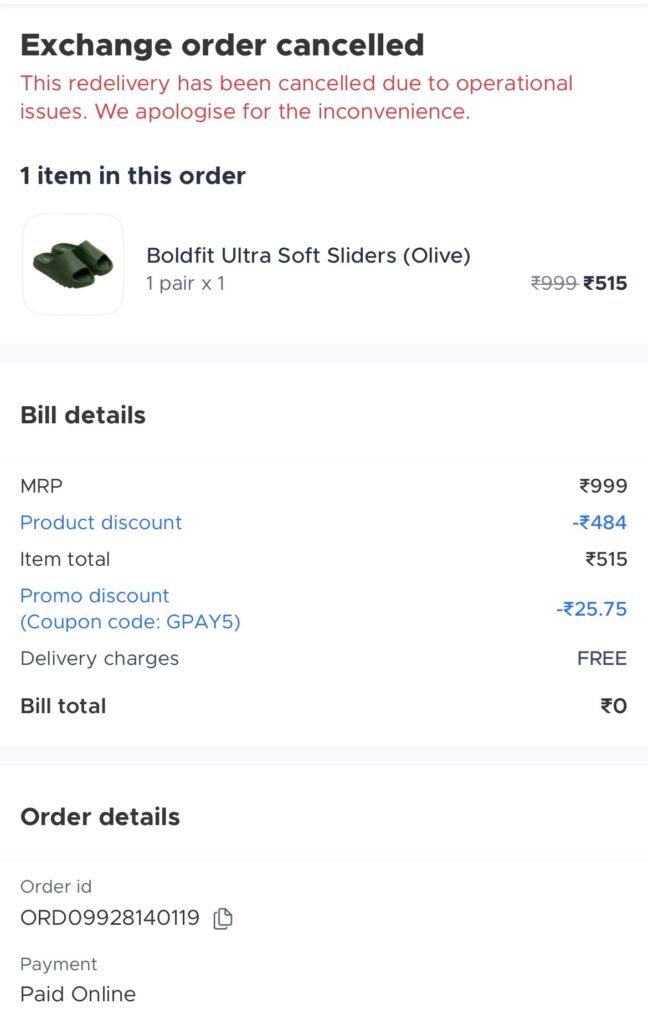Select the red redelivery cancellation message
The image size is (648, 1024).
point(296,97)
